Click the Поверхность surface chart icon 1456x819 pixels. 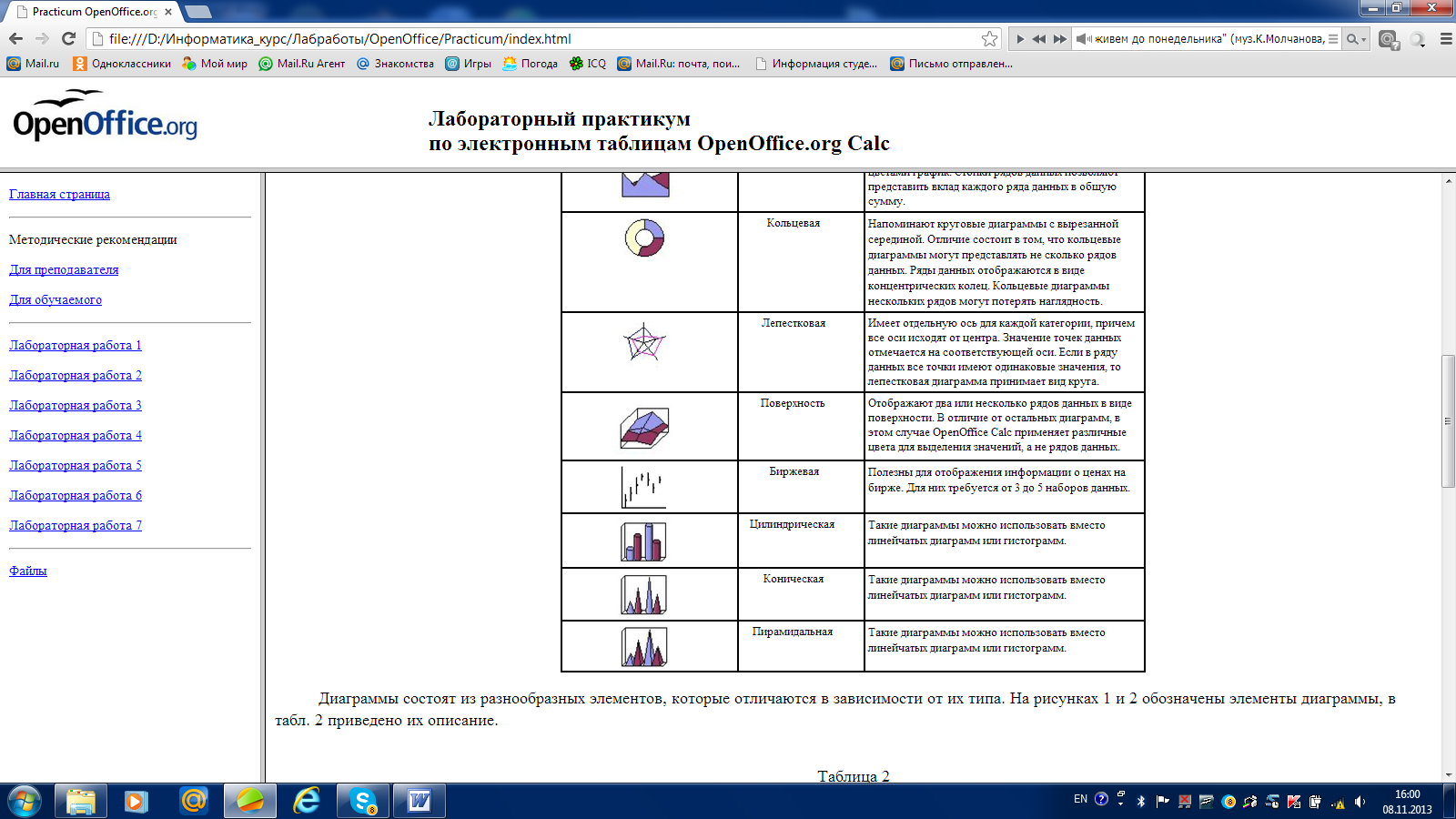[644, 428]
